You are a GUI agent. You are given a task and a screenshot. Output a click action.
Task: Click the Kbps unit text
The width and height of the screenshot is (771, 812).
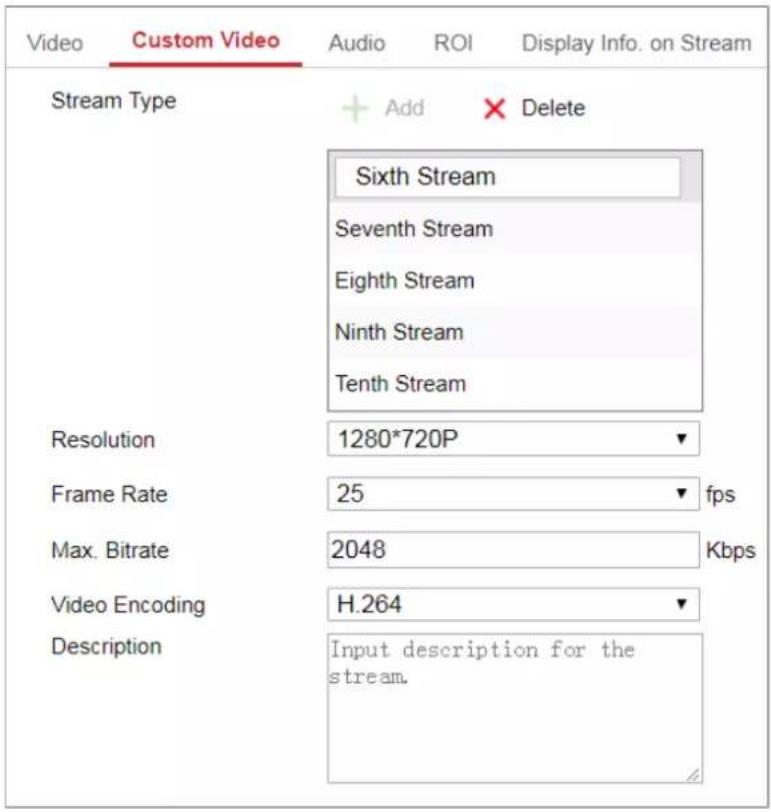pos(731,550)
